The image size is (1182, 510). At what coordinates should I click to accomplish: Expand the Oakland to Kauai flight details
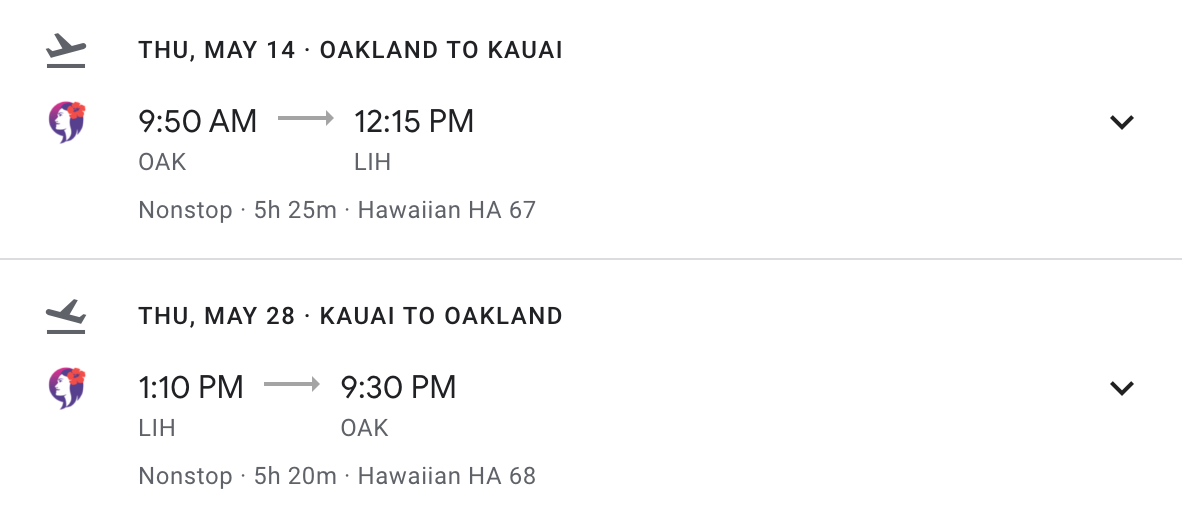tap(1122, 122)
